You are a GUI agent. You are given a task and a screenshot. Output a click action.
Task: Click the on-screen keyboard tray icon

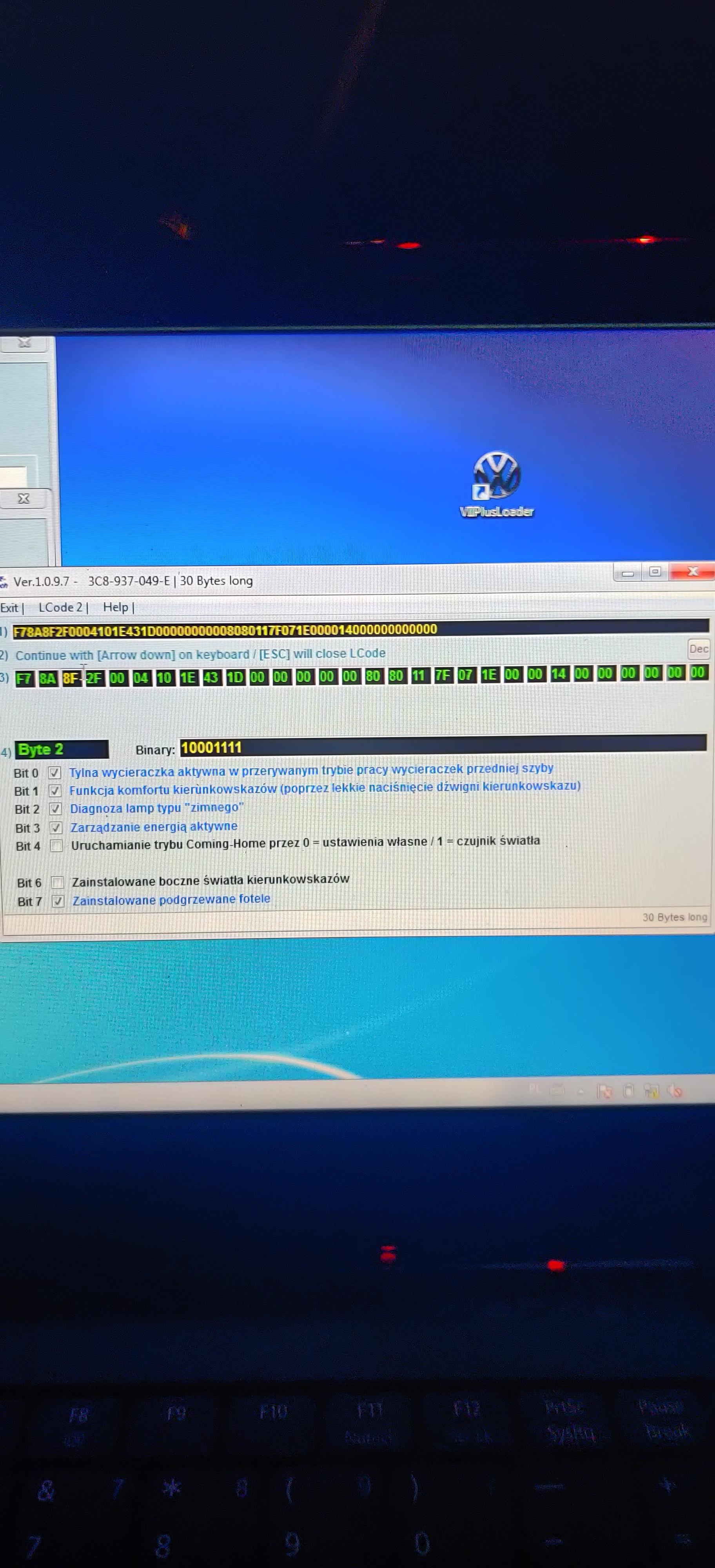click(x=557, y=1090)
